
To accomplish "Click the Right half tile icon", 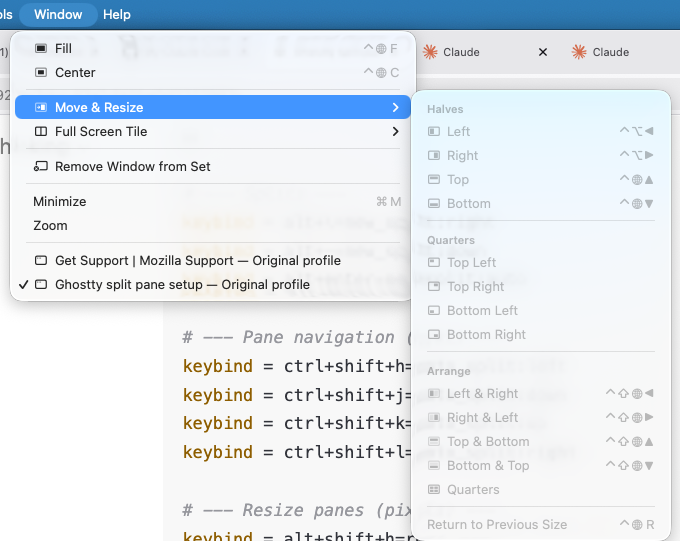I will pos(433,155).
